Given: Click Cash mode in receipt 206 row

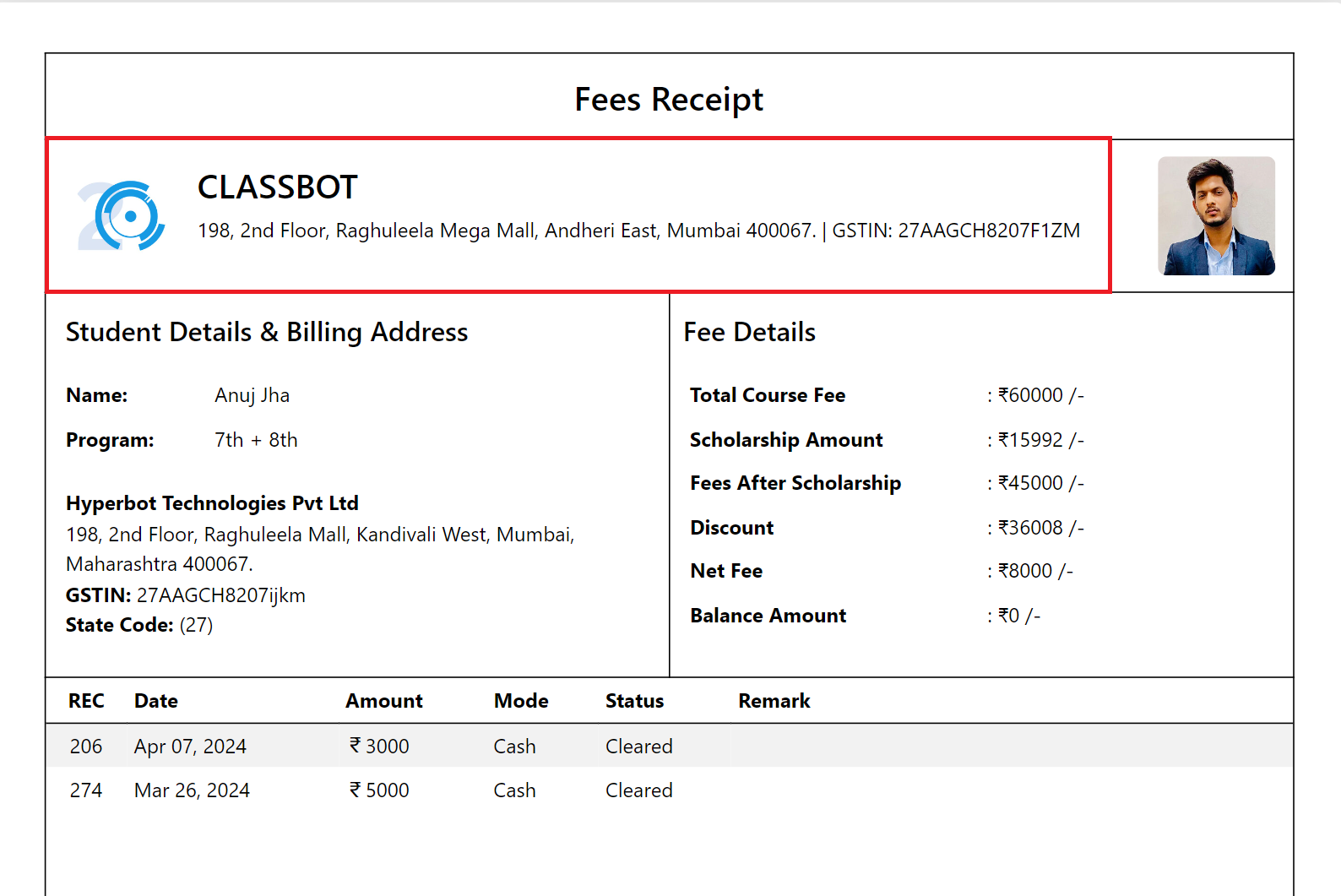Looking at the screenshot, I should pos(515,747).
